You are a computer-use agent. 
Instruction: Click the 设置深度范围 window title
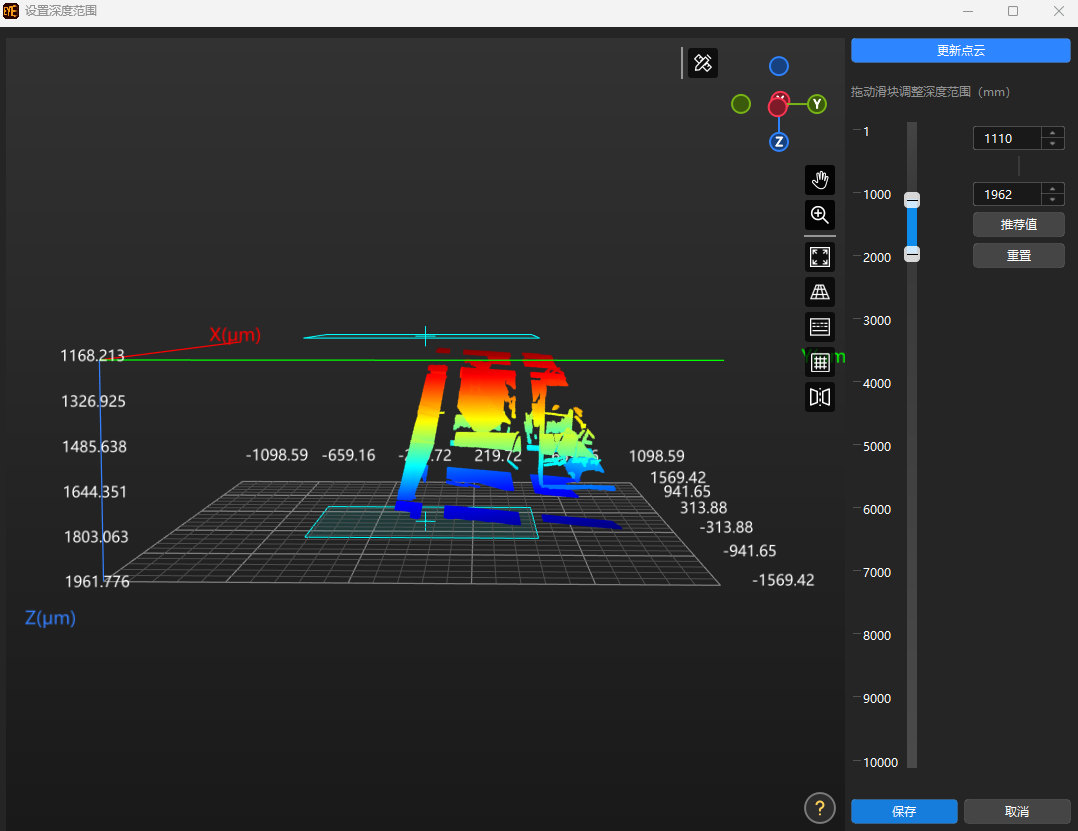[60, 11]
